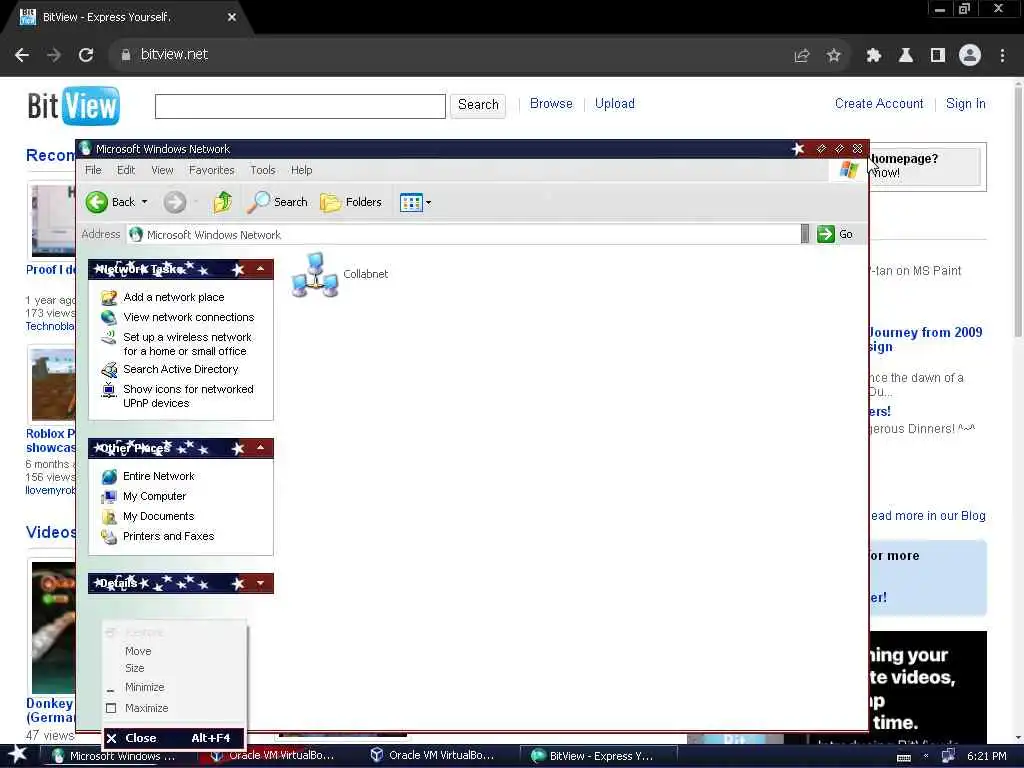
Task: Go up one folder level in Explorer
Action: tap(223, 202)
